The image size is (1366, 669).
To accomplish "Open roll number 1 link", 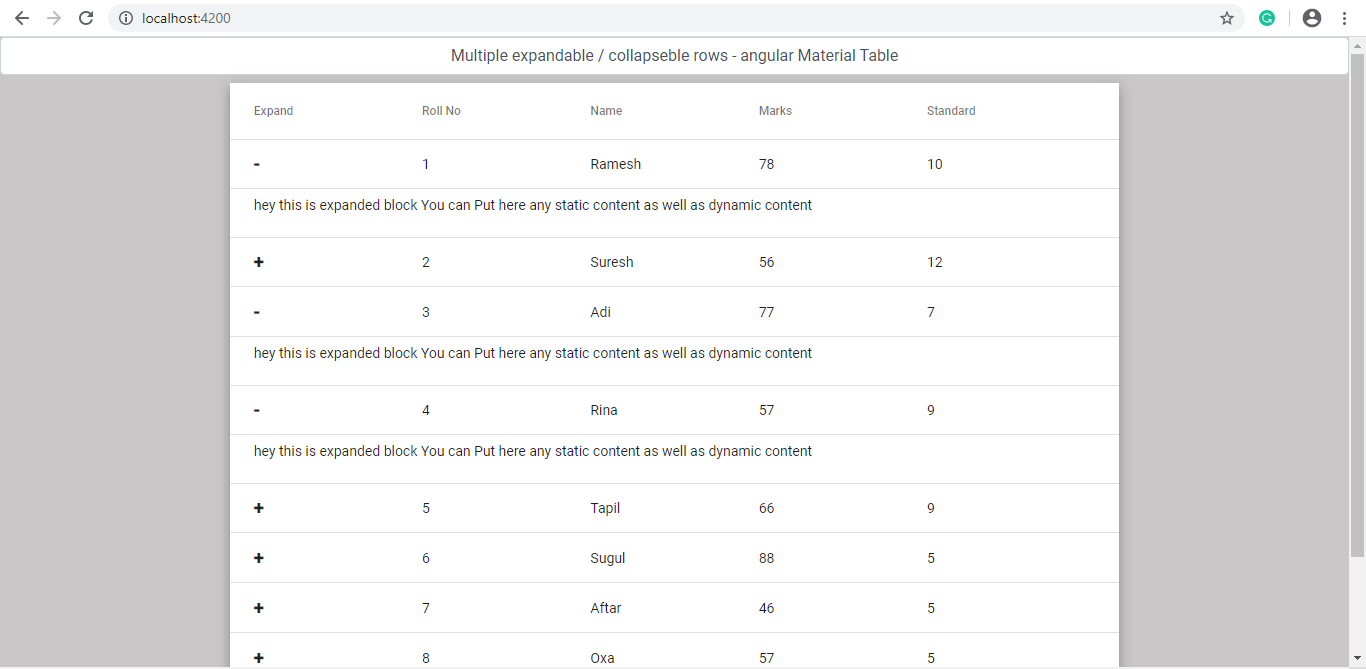I will [425, 164].
